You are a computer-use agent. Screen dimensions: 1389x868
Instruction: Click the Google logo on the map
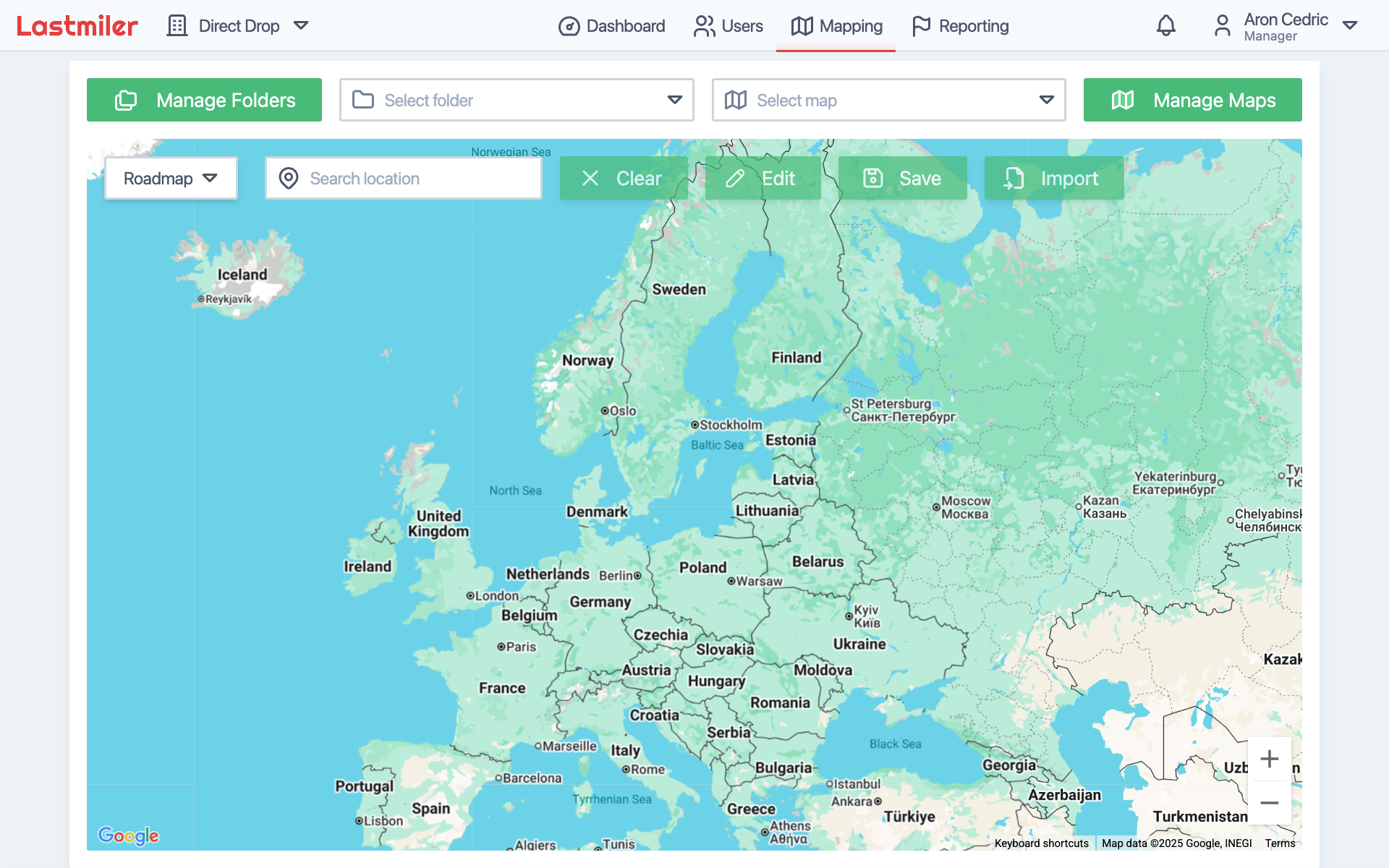pos(129,835)
